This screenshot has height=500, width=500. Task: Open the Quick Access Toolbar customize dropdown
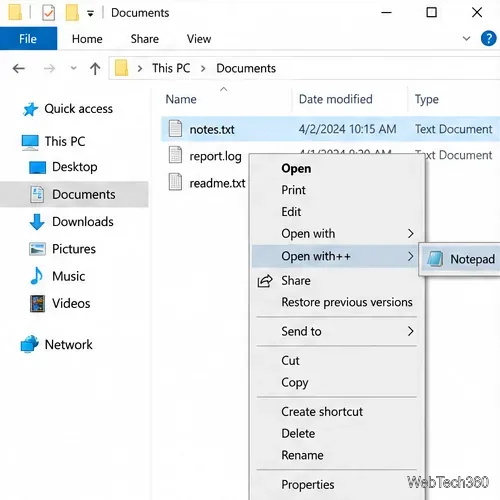point(90,14)
